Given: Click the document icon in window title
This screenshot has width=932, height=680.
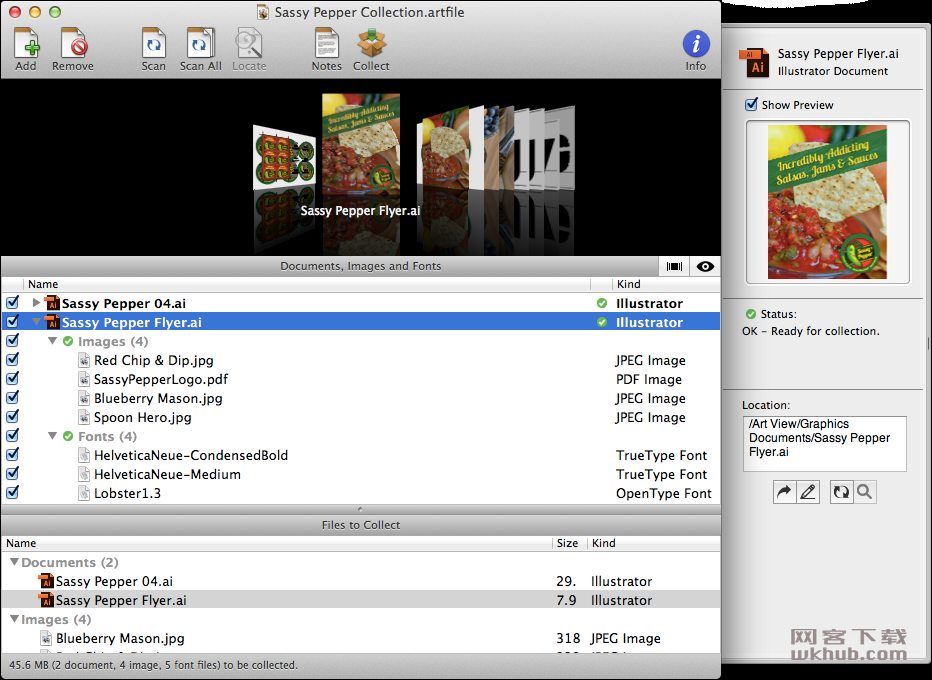Looking at the screenshot, I should pyautogui.click(x=263, y=12).
